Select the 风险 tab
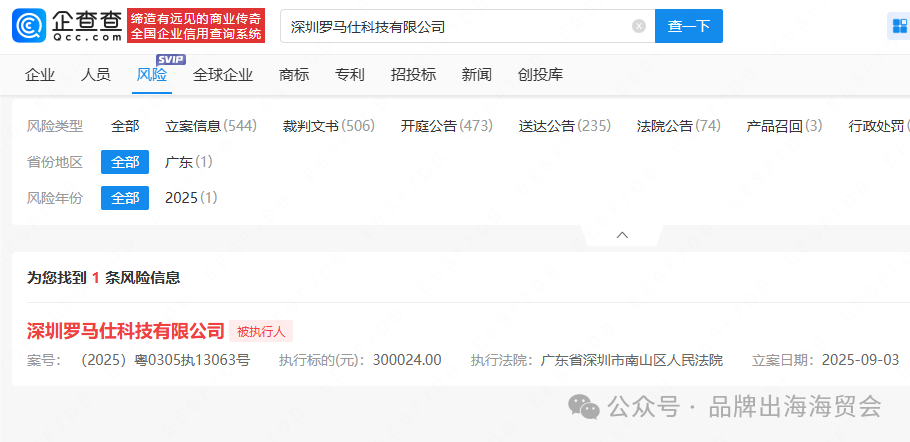Image resolution: width=910 pixels, height=442 pixels. click(x=151, y=75)
